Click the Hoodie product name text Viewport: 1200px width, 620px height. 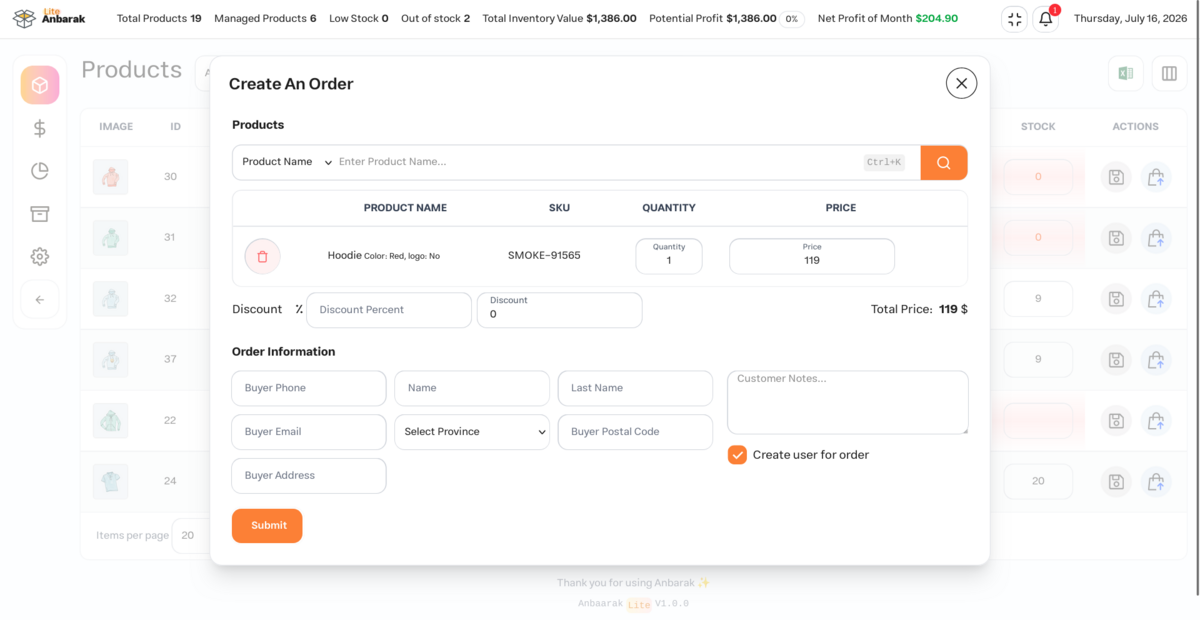(x=344, y=255)
